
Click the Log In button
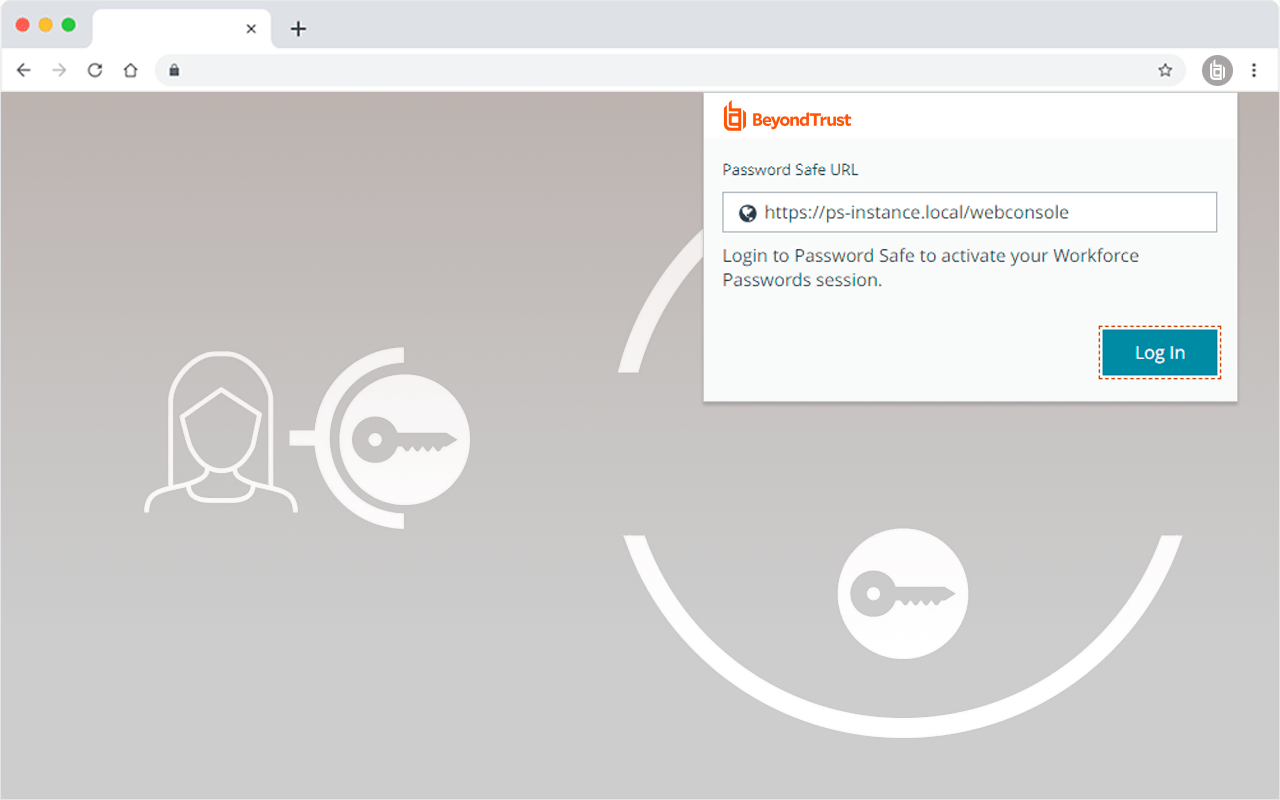click(1159, 352)
